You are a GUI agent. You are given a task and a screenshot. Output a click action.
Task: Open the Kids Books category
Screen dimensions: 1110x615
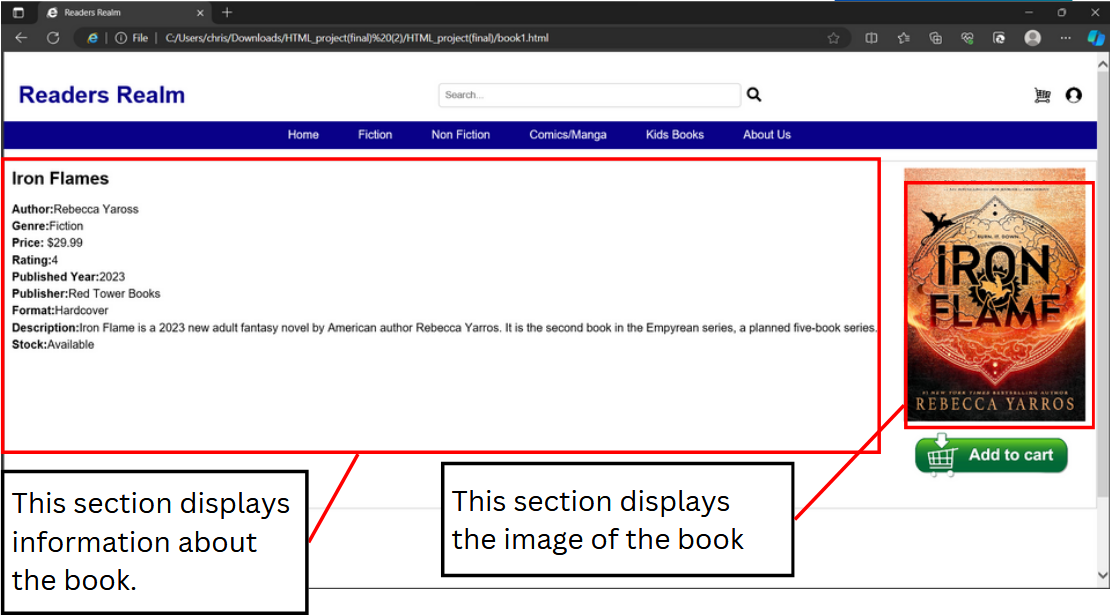tap(675, 134)
